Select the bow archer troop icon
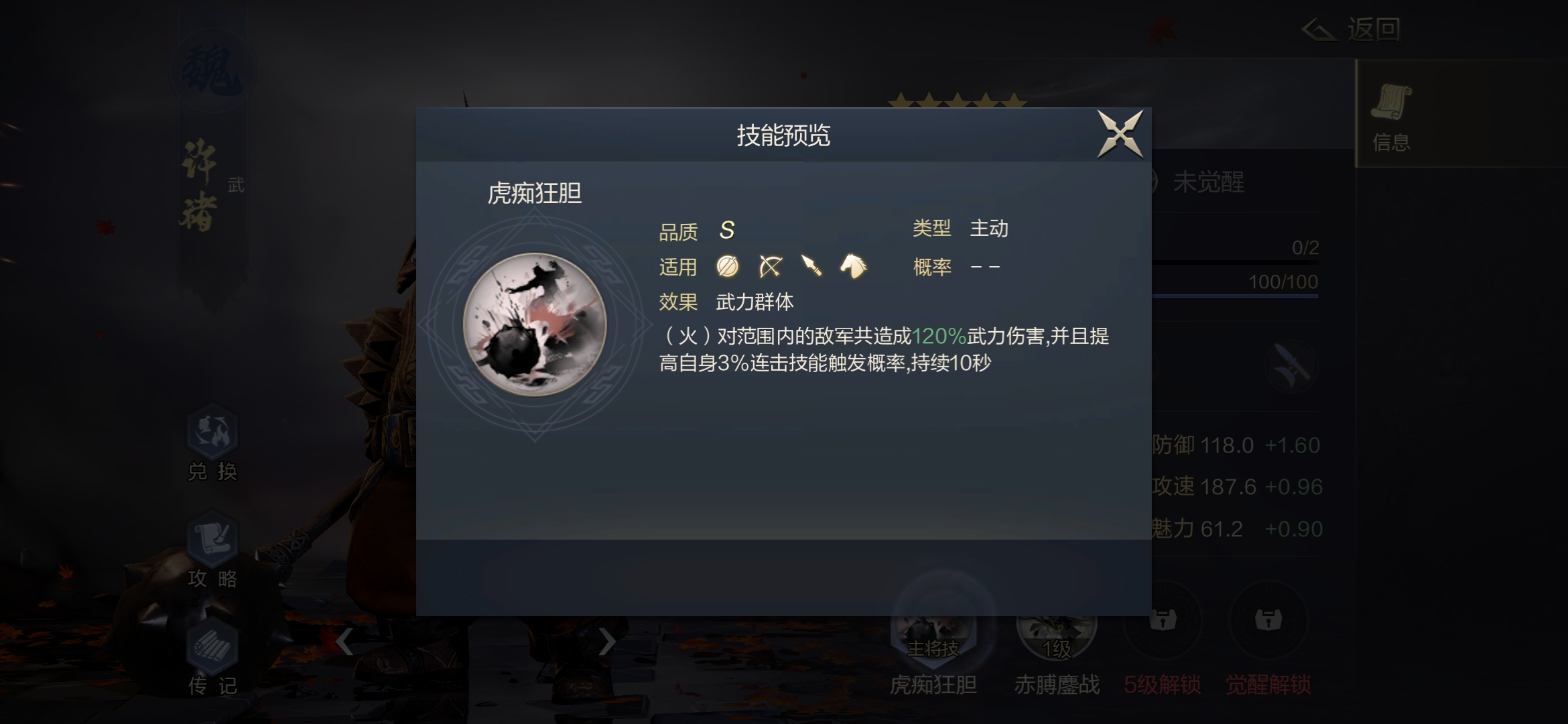Image resolution: width=1568 pixels, height=724 pixels. [x=770, y=266]
